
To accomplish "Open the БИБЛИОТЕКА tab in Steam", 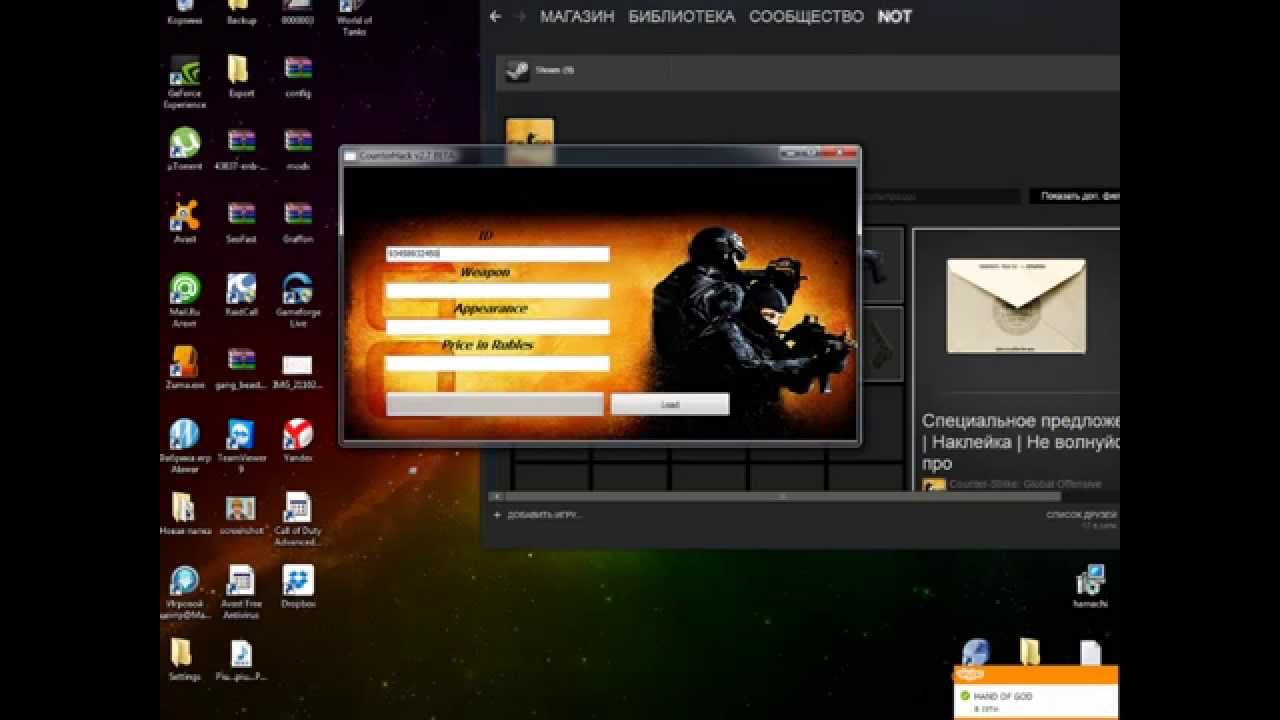I will tap(682, 17).
